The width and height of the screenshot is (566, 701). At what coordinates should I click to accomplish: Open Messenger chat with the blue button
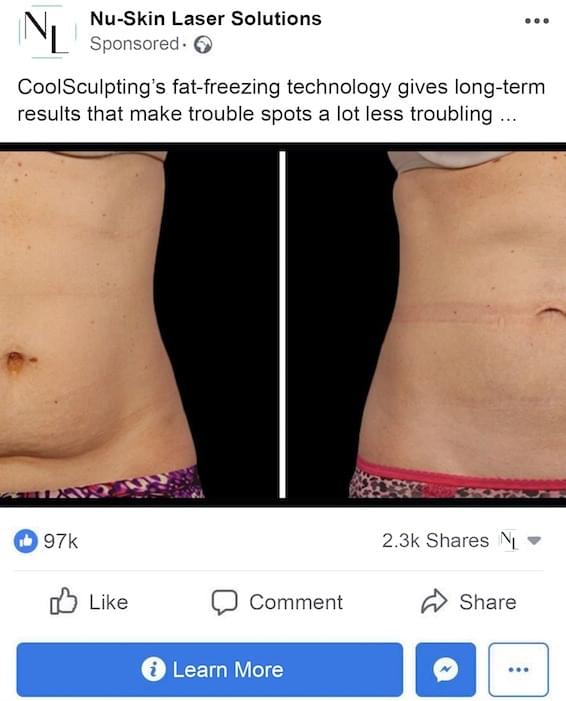[445, 669]
